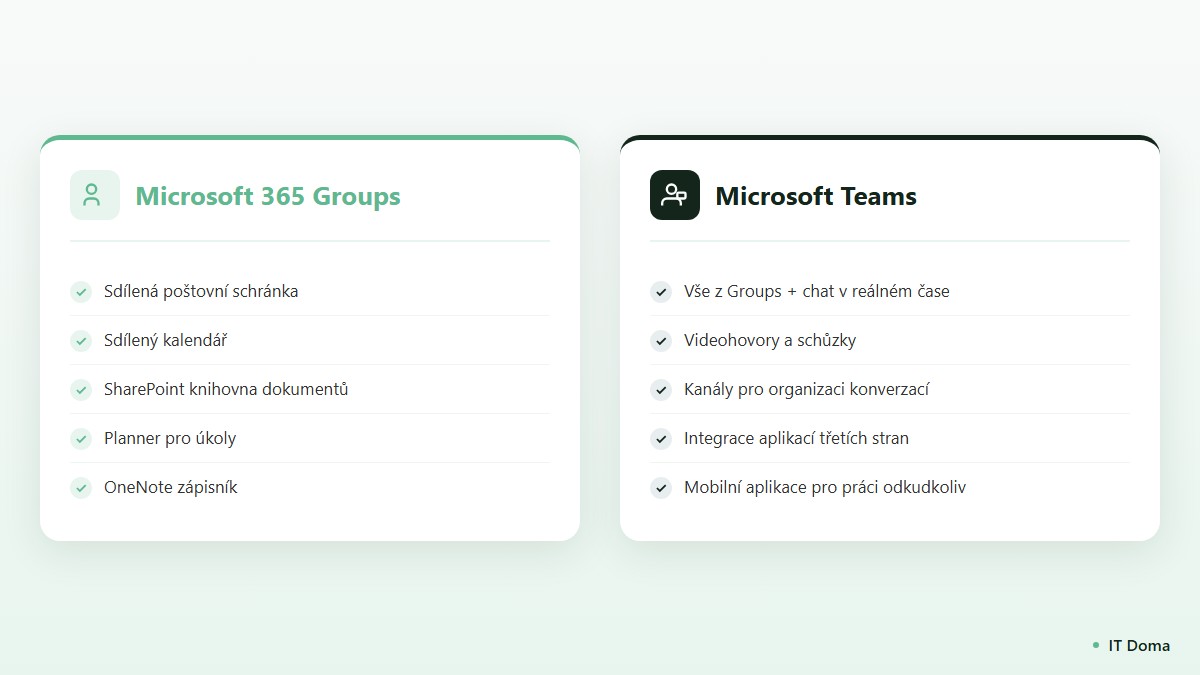1200x675 pixels.
Task: Click the text Kanály pro organizaci konverzací
Action: pos(807,390)
